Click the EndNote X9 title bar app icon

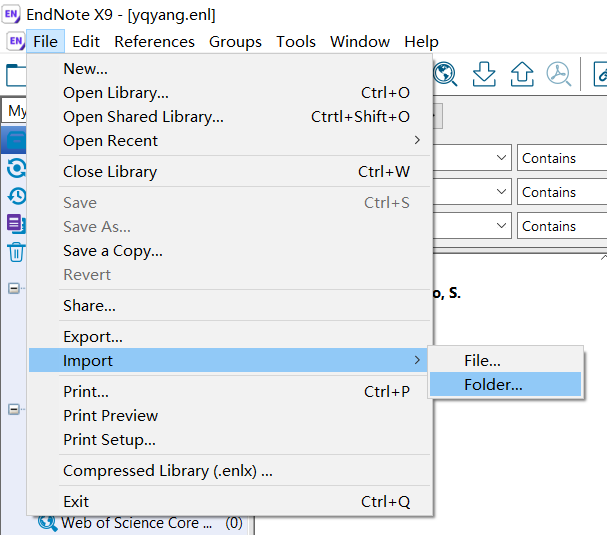click(11, 15)
